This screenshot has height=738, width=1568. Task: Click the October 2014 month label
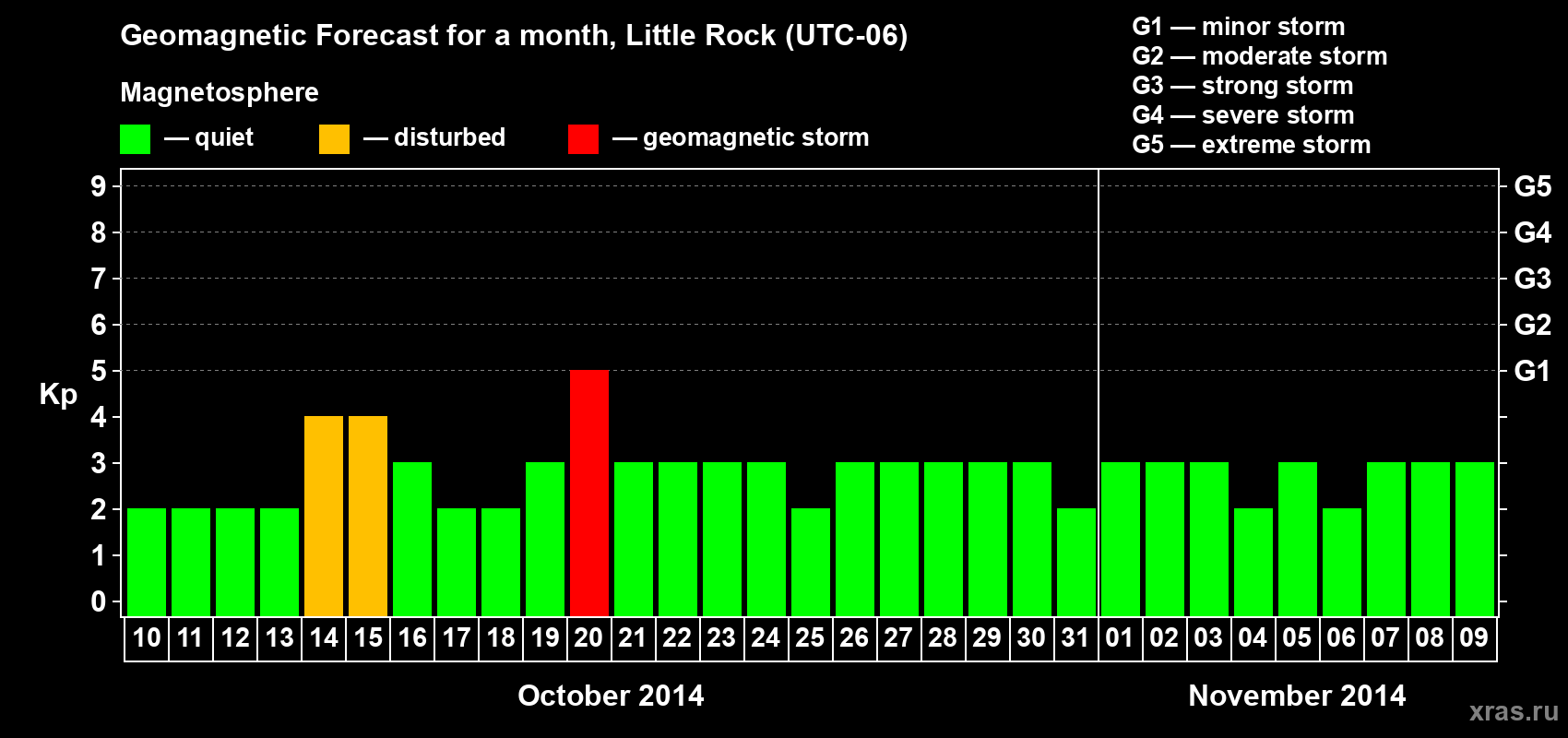pyautogui.click(x=611, y=696)
